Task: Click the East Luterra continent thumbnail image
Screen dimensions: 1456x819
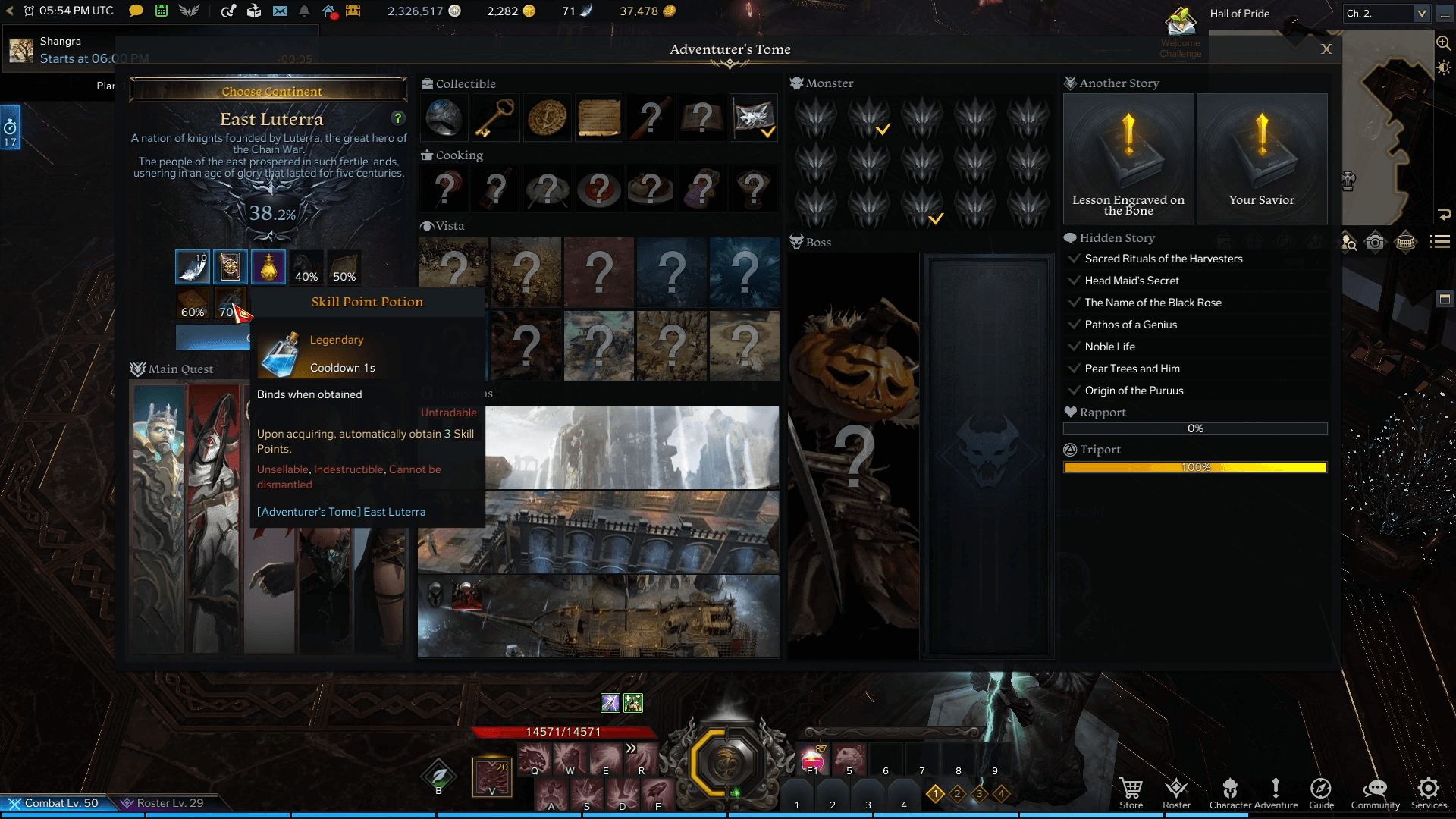Action: 270,212
